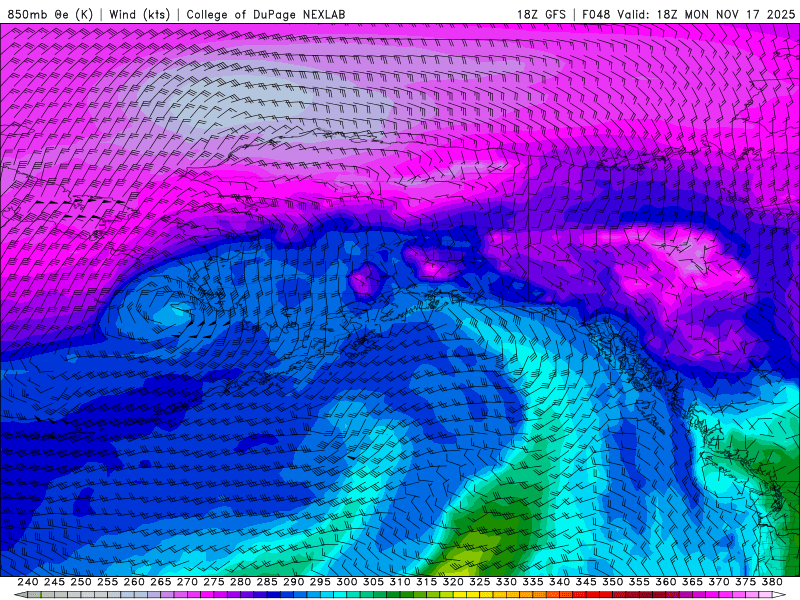Click the 280 color scale label
Screen dimensions: 800x600
click(x=240, y=582)
